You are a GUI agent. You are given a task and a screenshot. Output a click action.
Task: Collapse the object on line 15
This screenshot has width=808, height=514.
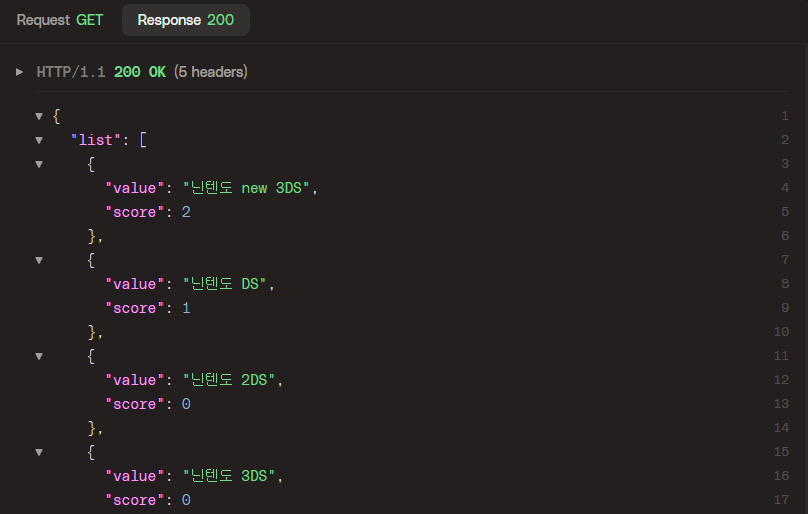tap(39, 452)
